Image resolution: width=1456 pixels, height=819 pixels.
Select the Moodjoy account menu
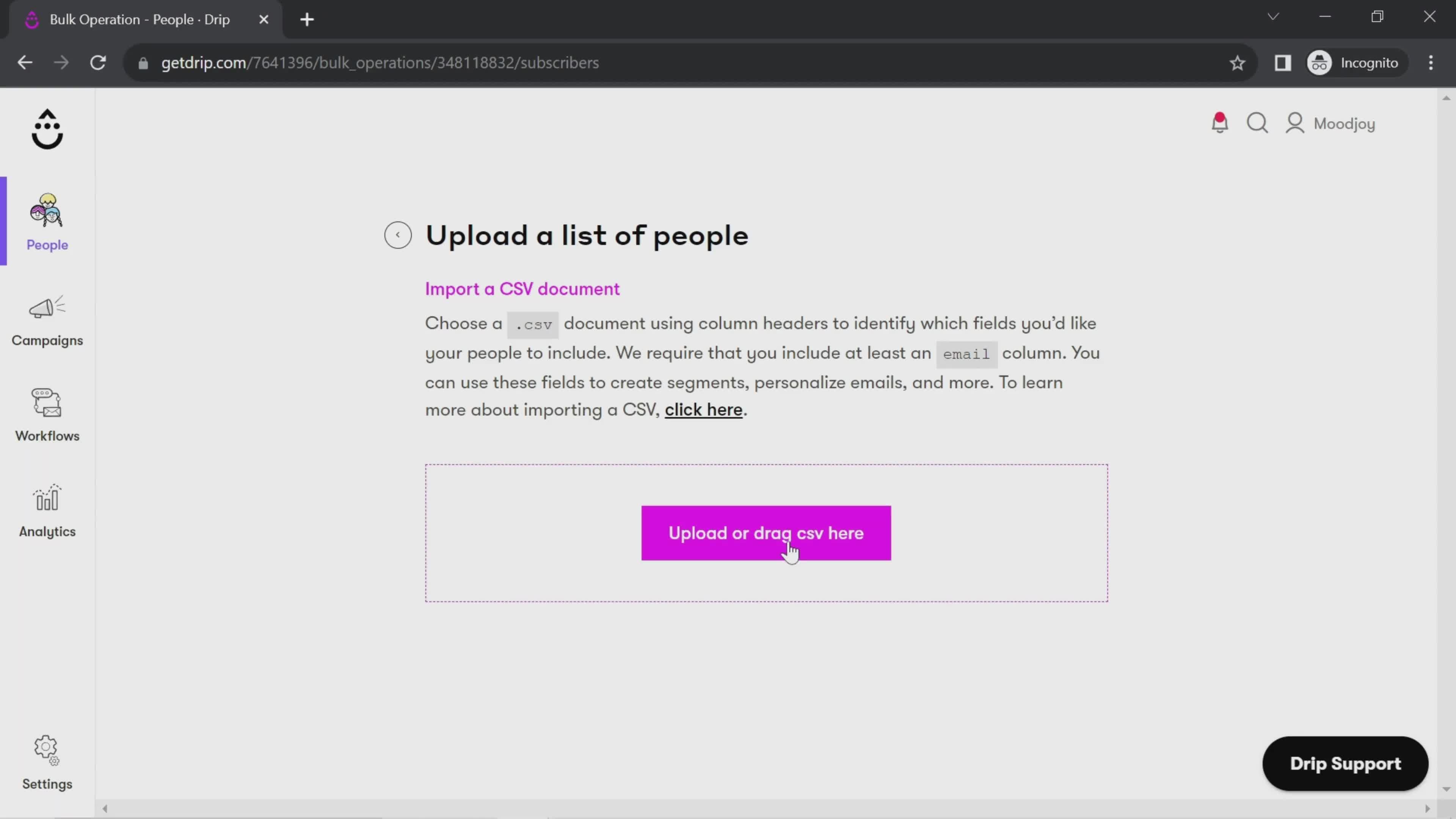pyautogui.click(x=1333, y=123)
